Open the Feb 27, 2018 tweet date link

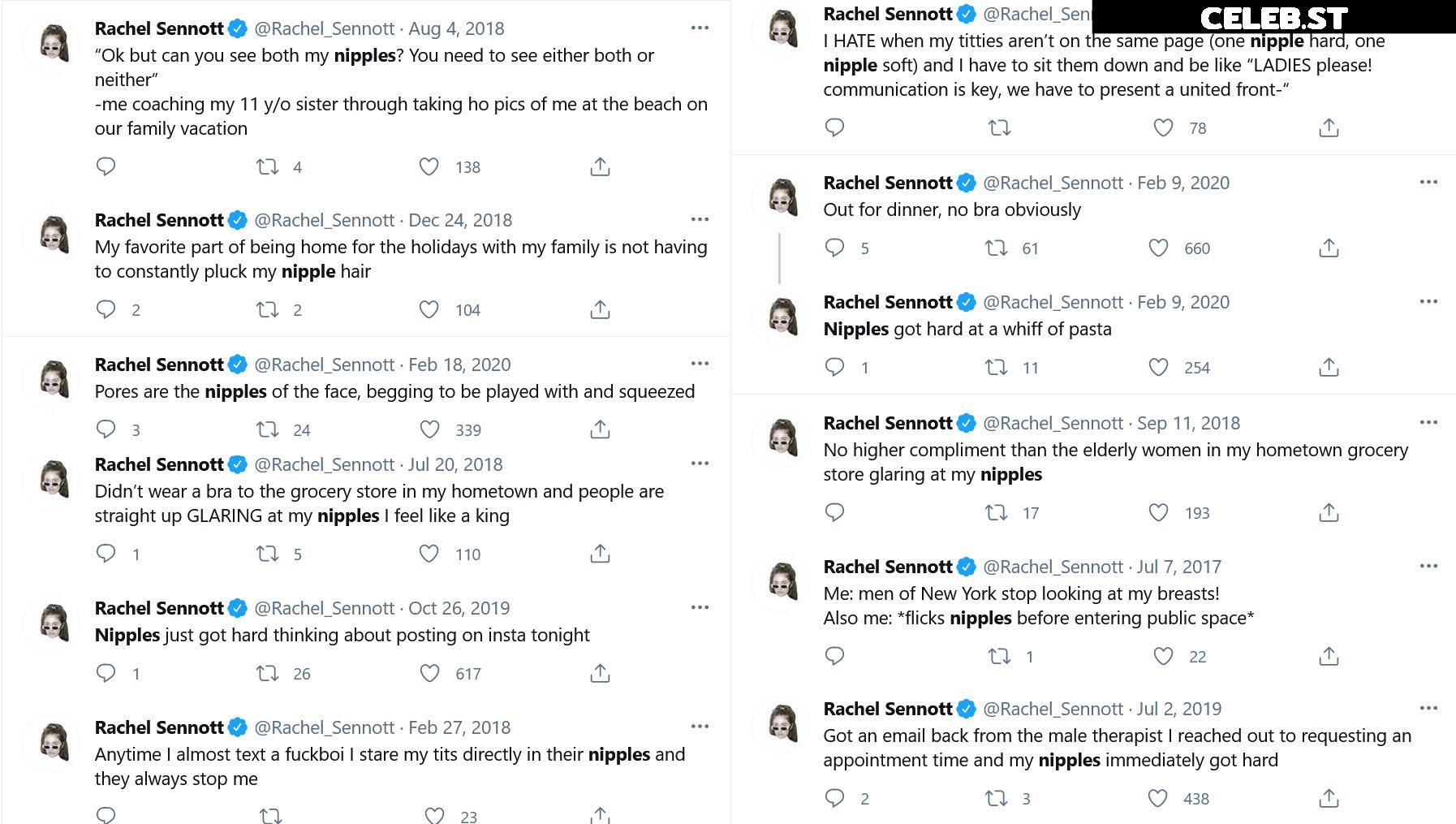(x=459, y=727)
